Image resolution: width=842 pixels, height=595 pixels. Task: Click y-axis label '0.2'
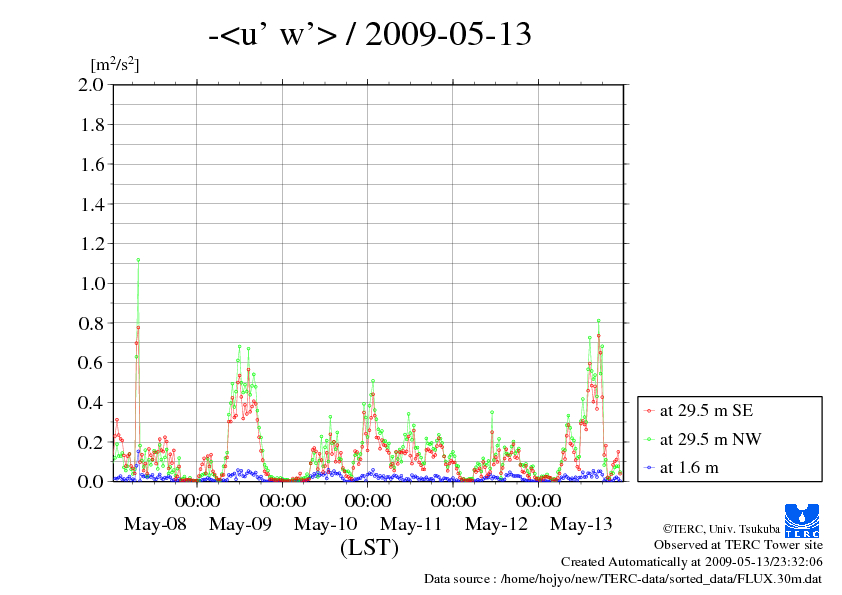tap(91, 442)
